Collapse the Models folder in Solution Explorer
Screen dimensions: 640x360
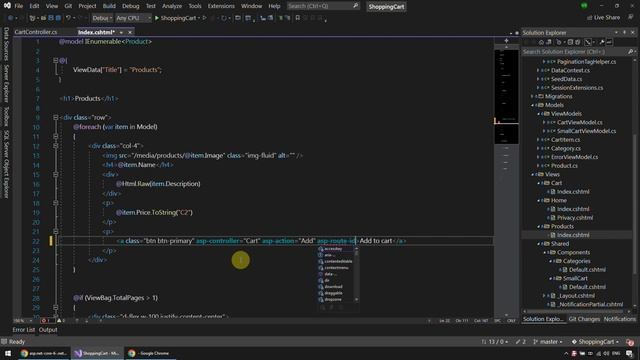click(533, 105)
